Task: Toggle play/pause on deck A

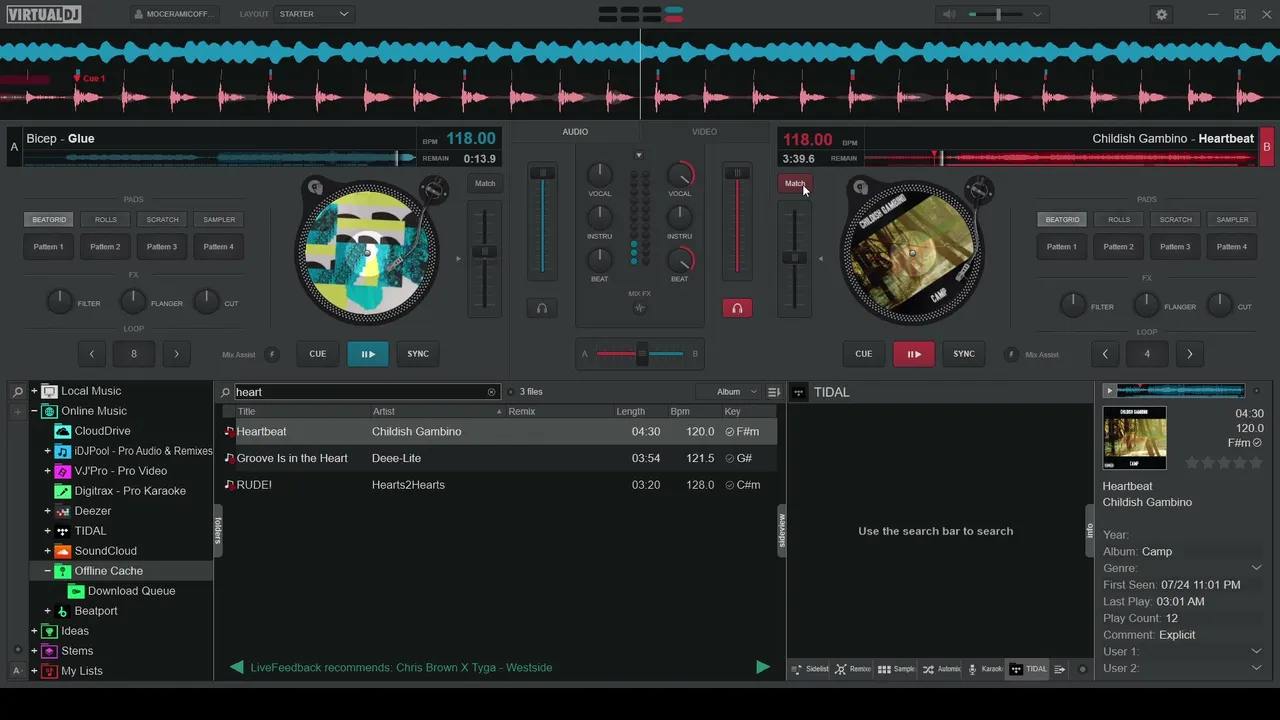Action: tap(368, 354)
